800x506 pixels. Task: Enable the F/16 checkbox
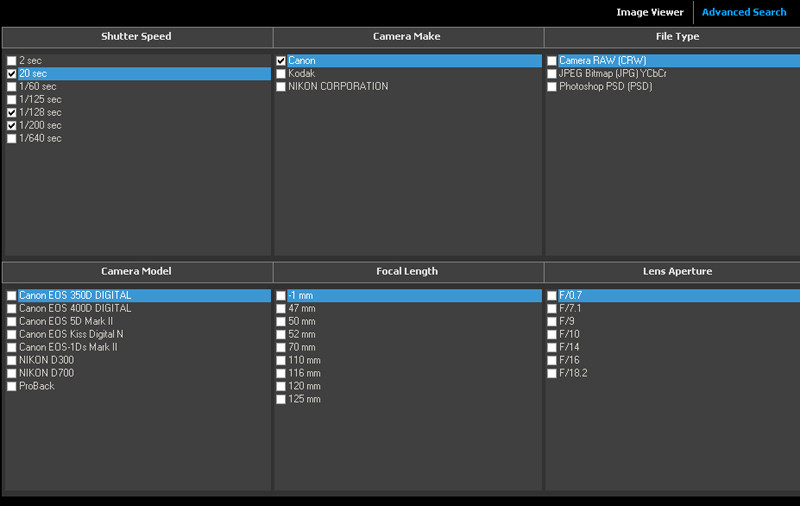pyautogui.click(x=552, y=360)
